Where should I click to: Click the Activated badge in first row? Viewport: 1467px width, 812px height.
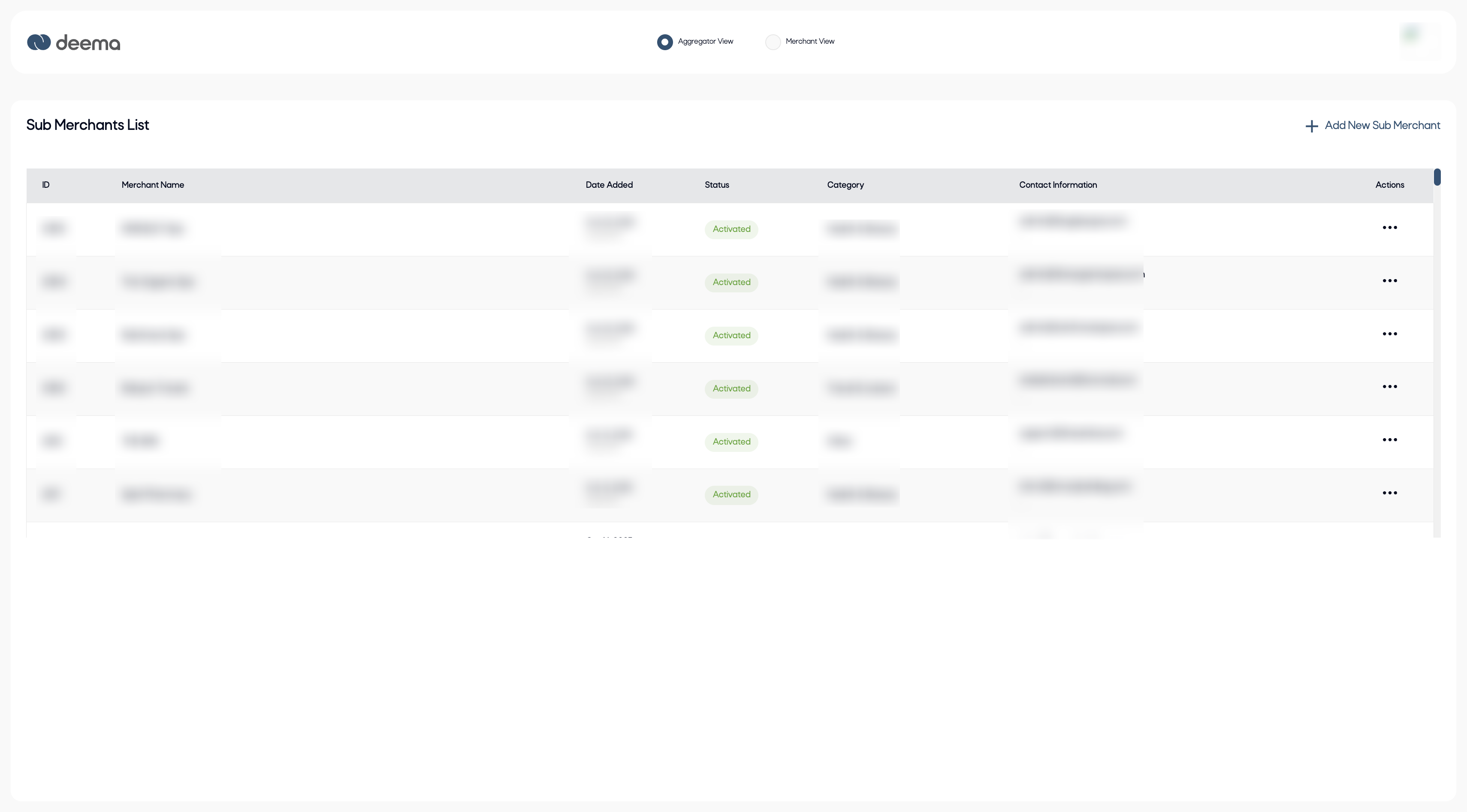[x=731, y=229]
